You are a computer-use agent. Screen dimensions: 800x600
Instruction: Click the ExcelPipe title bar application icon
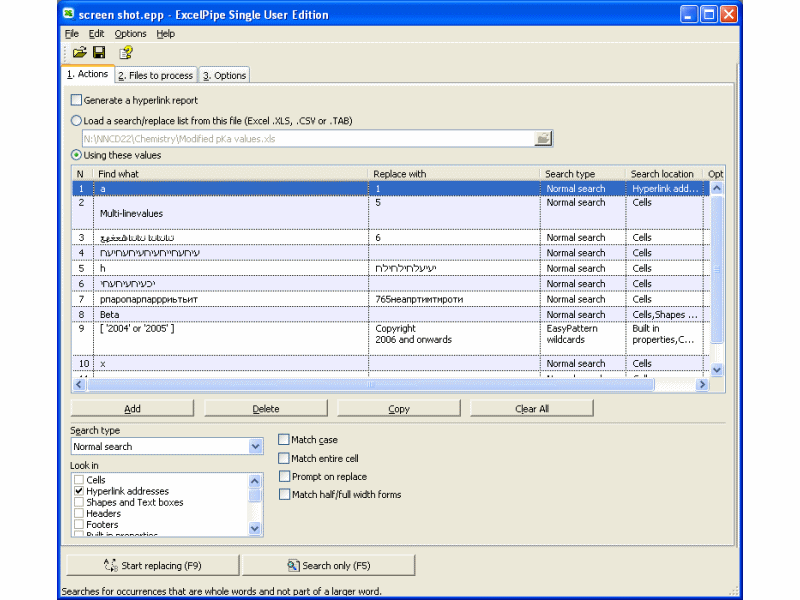tap(68, 15)
